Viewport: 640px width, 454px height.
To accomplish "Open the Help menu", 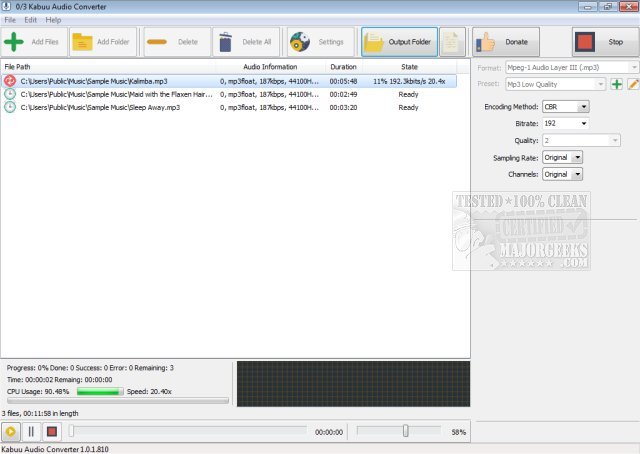I will pyautogui.click(x=53, y=20).
